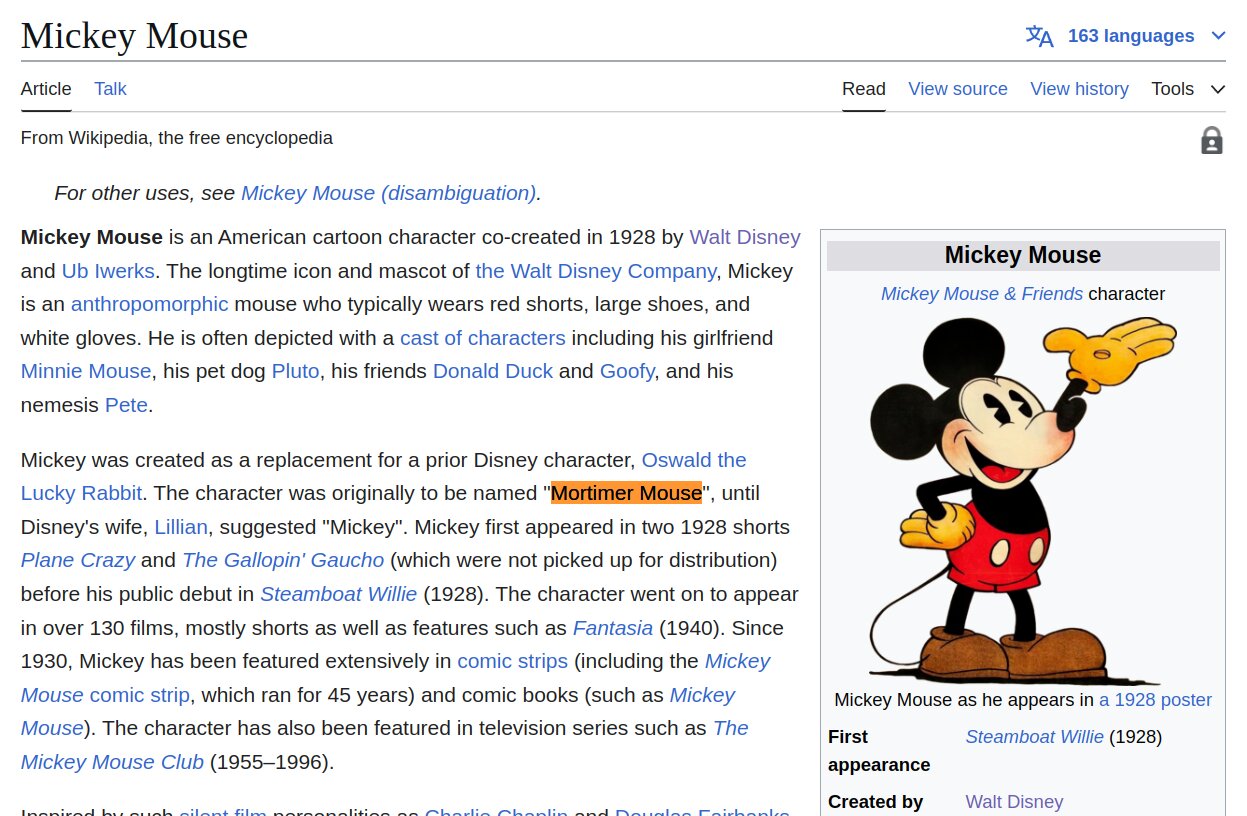
Task: Open the Donald Duck article link
Action: pyautogui.click(x=492, y=371)
